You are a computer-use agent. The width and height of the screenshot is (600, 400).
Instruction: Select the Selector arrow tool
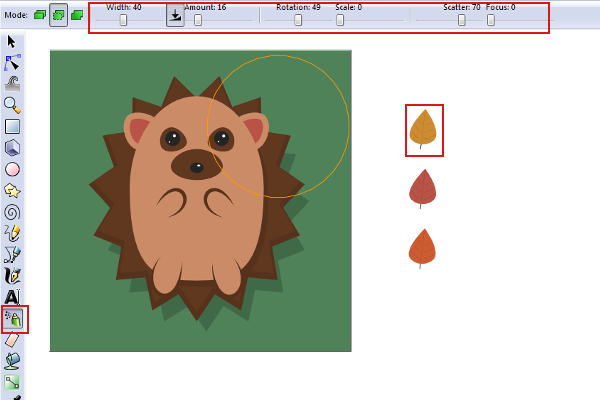click(x=13, y=42)
